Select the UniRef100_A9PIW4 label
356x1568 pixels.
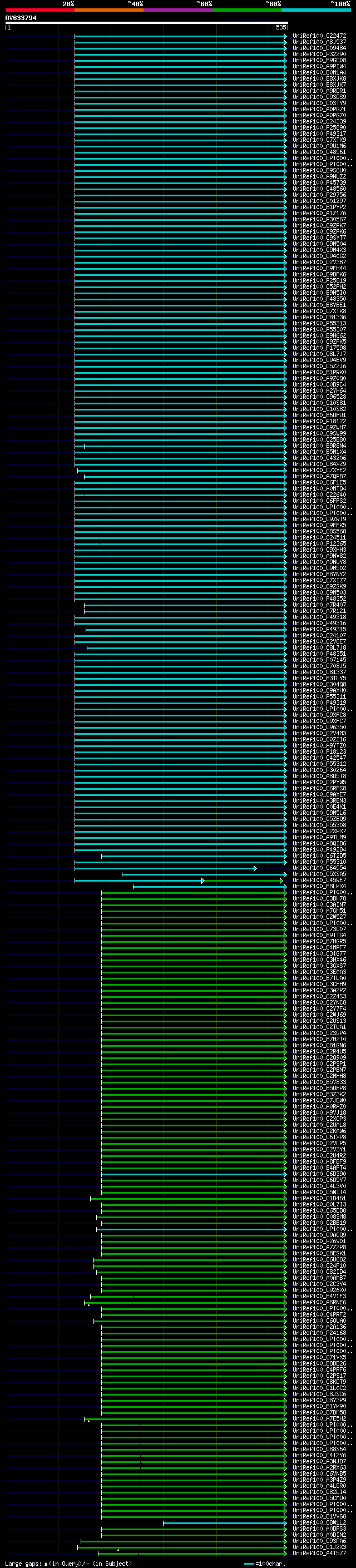(319, 67)
